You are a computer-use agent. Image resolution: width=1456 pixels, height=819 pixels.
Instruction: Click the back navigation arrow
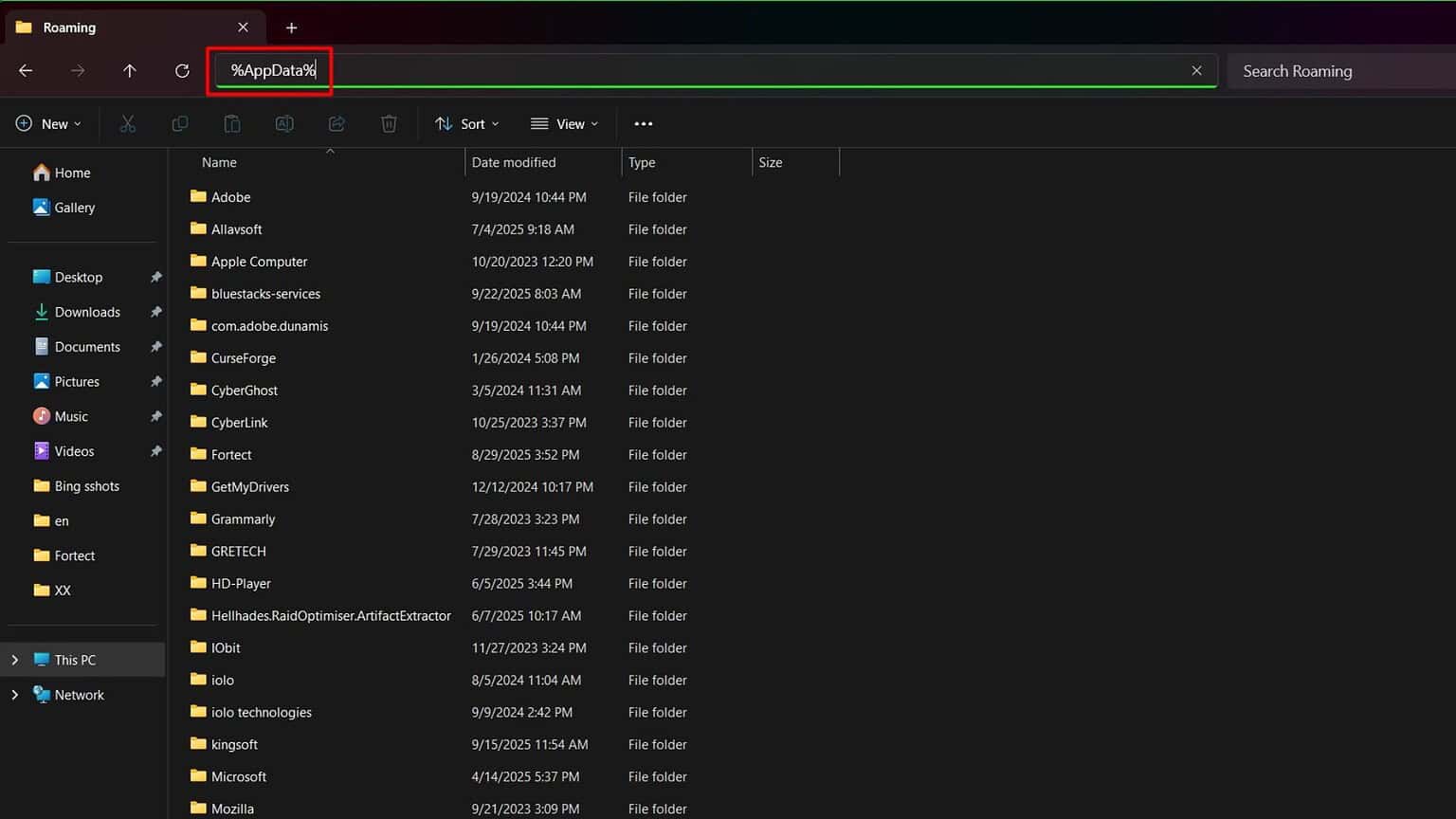(26, 70)
